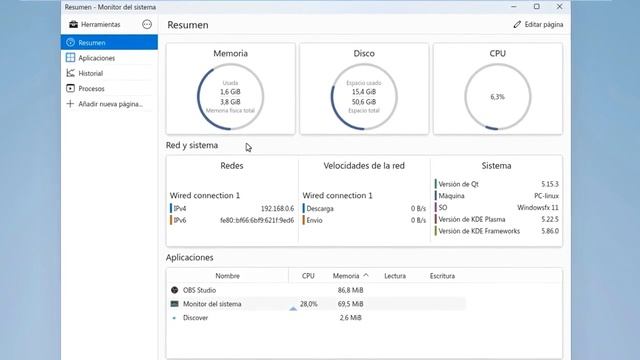Viewport: 640px width, 360px height.
Task: Click the 86,8 MiB memory value
Action: (350, 290)
